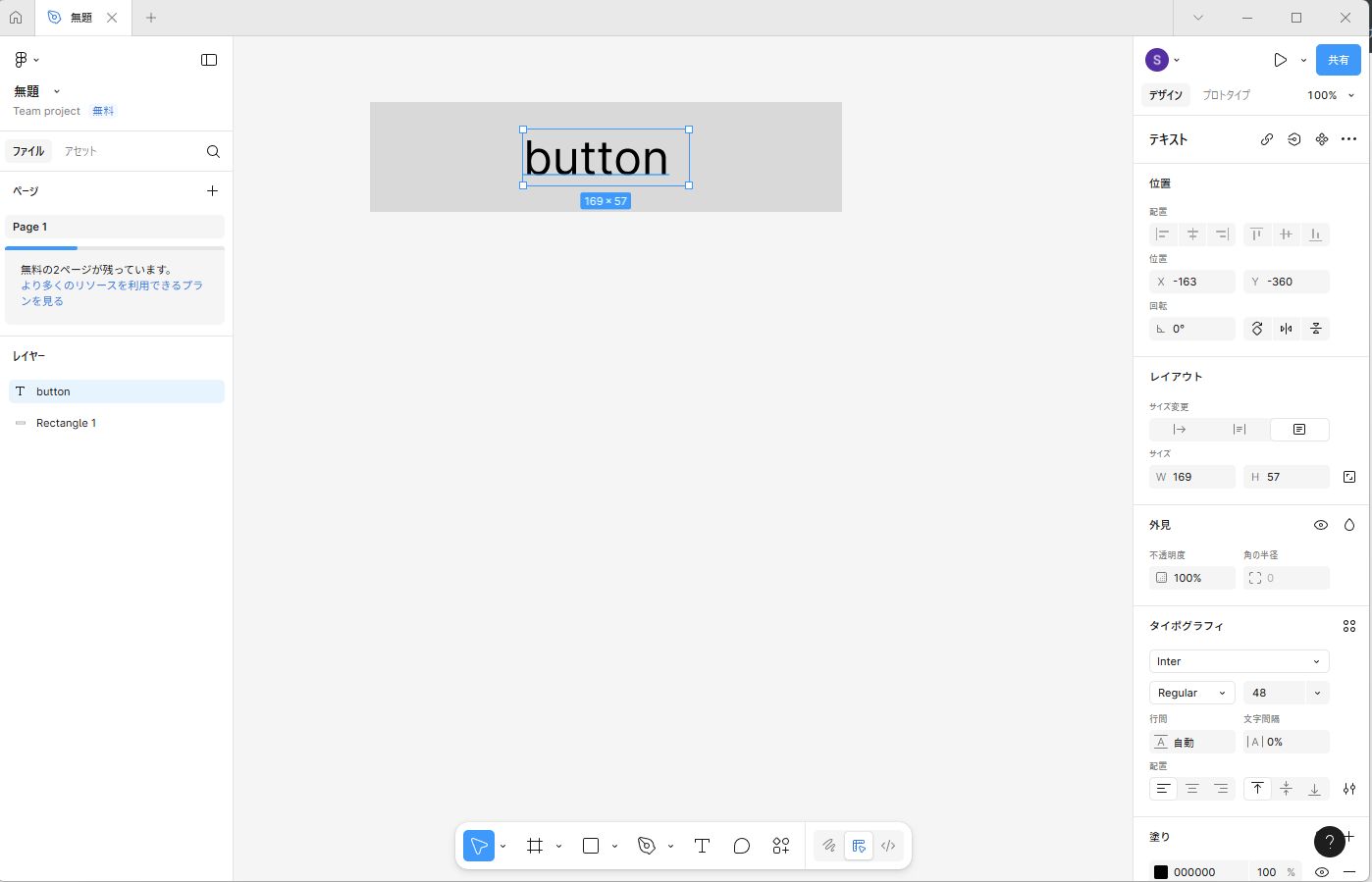
Task: Expand the 100% zoom level dropdown
Action: [x=1331, y=95]
